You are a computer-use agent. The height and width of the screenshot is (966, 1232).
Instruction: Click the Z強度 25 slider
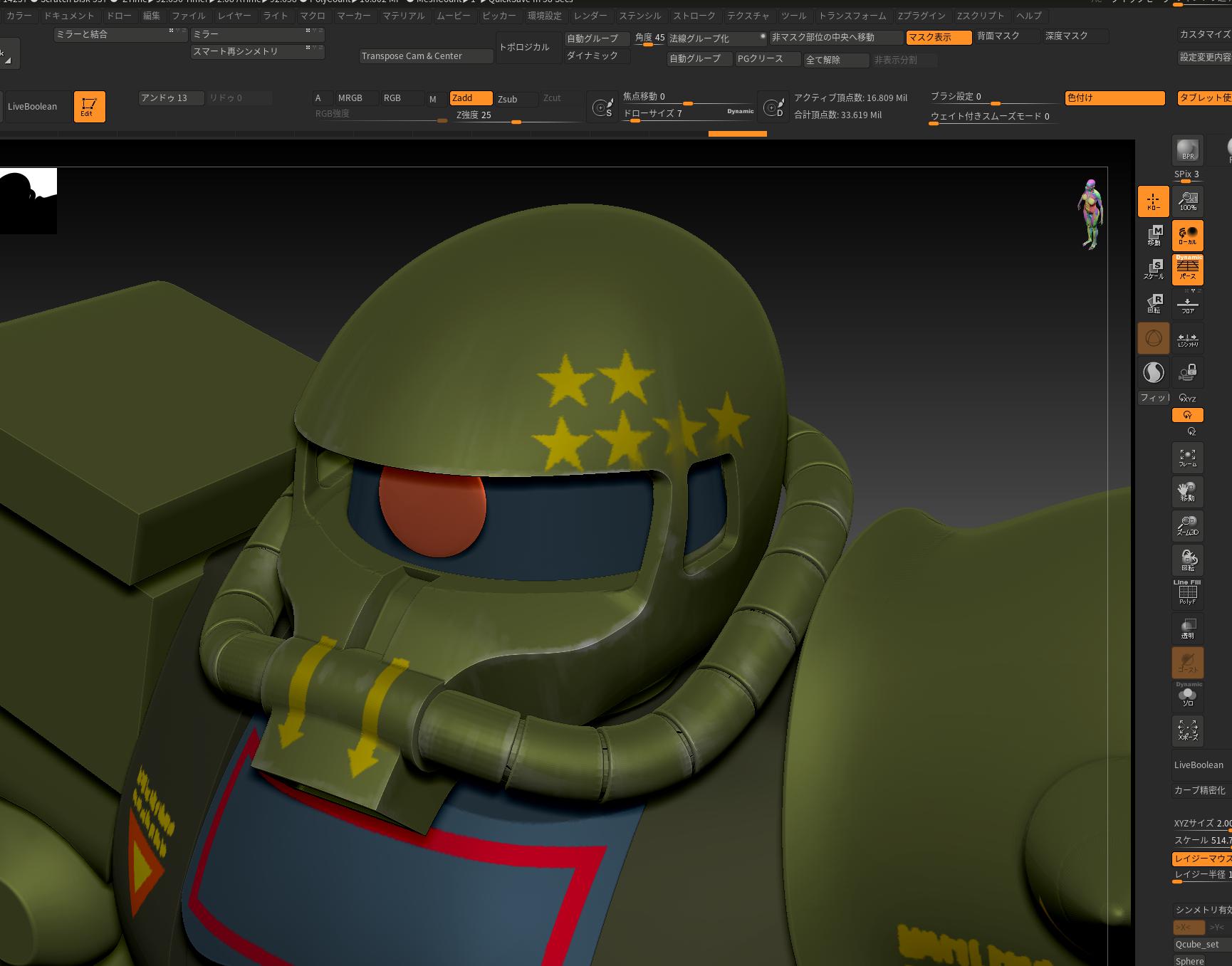[x=519, y=115]
